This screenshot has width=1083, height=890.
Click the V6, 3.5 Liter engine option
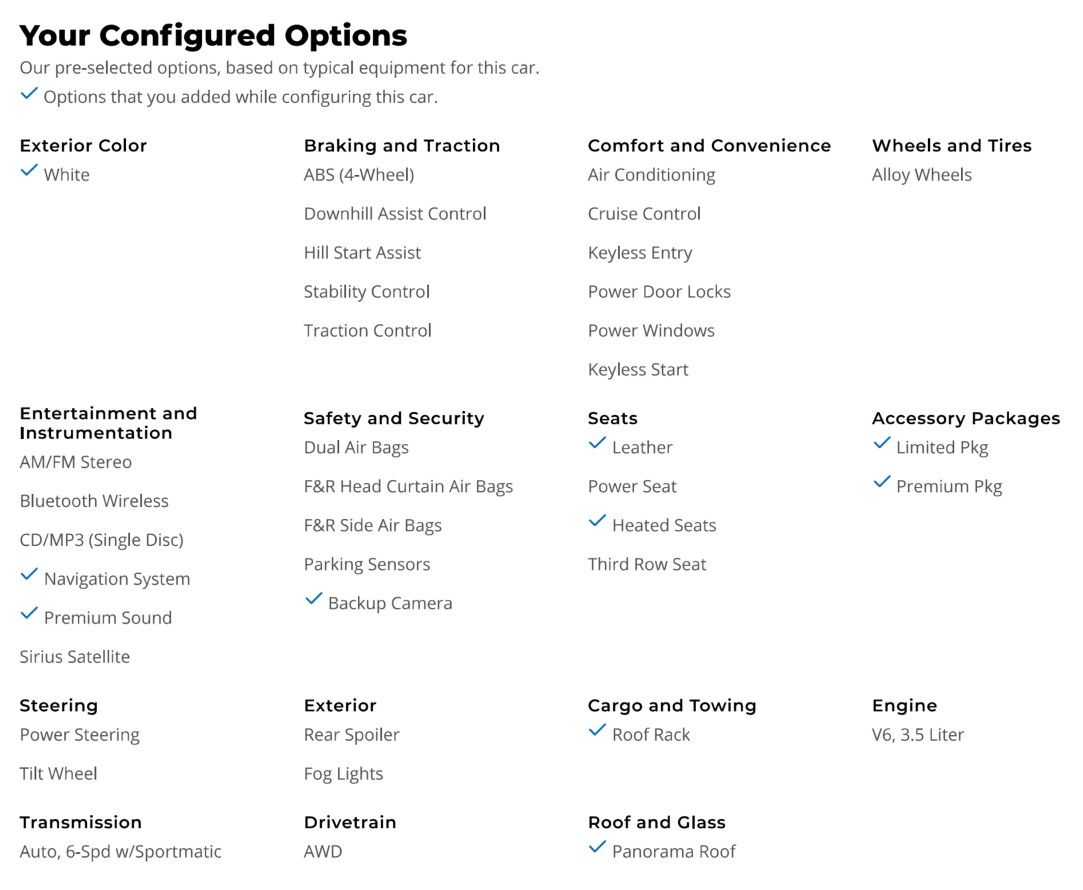click(917, 735)
